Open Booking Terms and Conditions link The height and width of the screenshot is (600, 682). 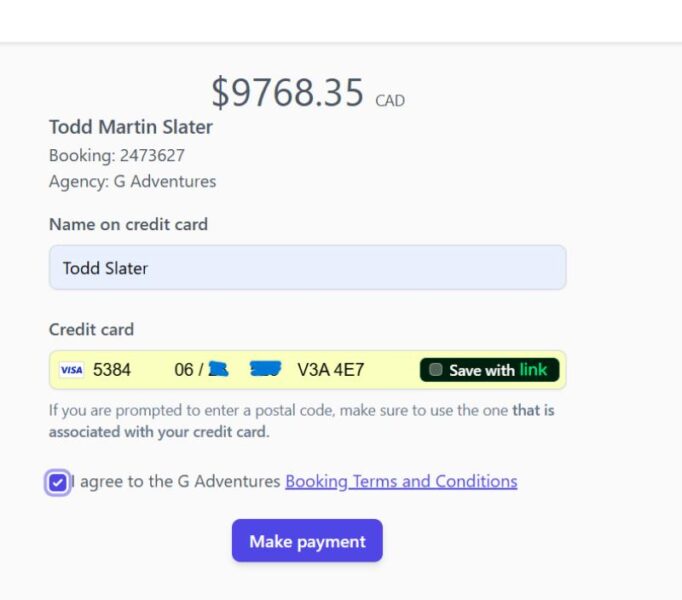coord(401,481)
